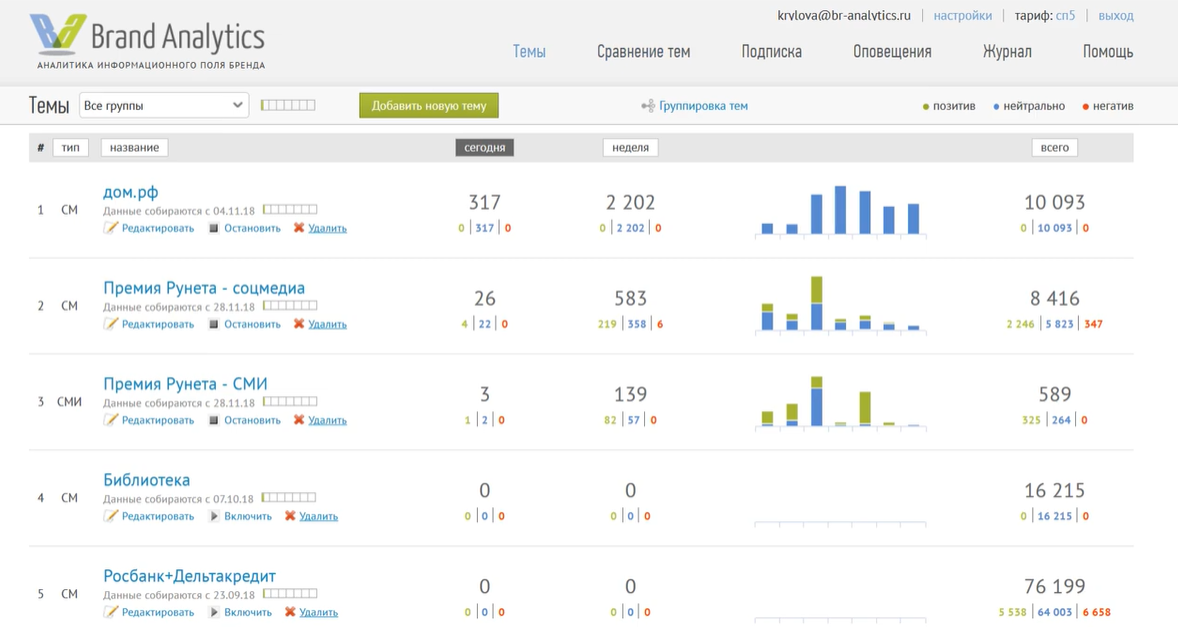Open the Все группы dropdown
Screen dimensions: 1178x627
point(164,105)
